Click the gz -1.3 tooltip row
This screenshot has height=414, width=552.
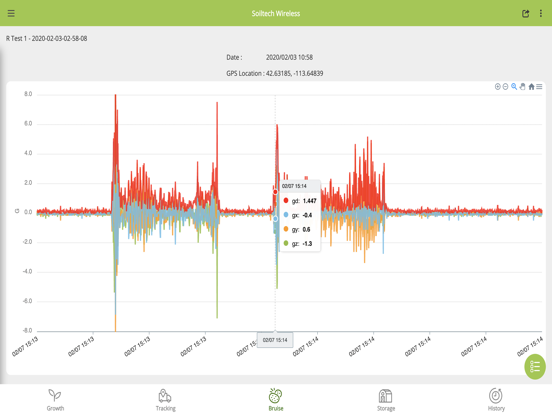click(x=300, y=244)
